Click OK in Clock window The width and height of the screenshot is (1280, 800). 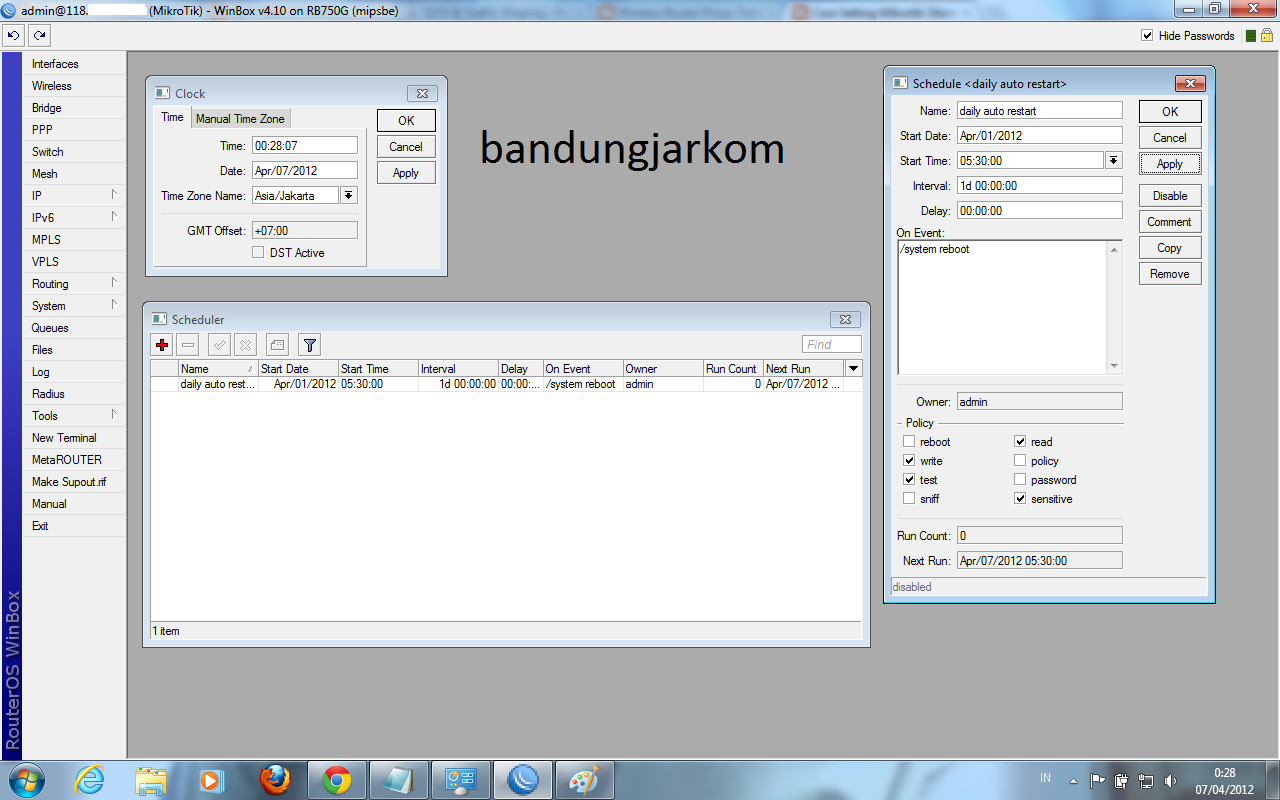406,120
